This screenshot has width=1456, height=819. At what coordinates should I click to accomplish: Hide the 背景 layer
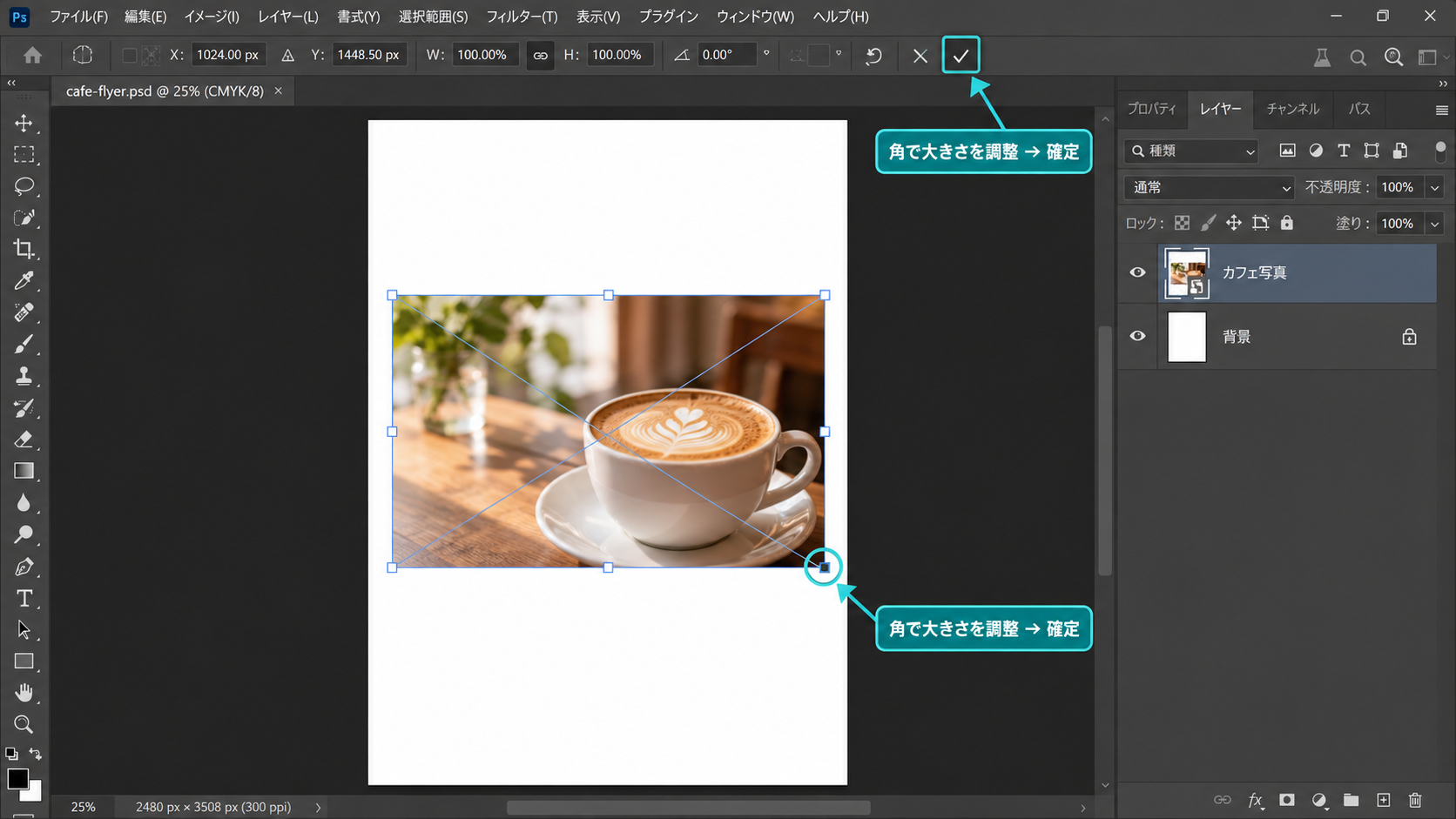tap(1137, 336)
